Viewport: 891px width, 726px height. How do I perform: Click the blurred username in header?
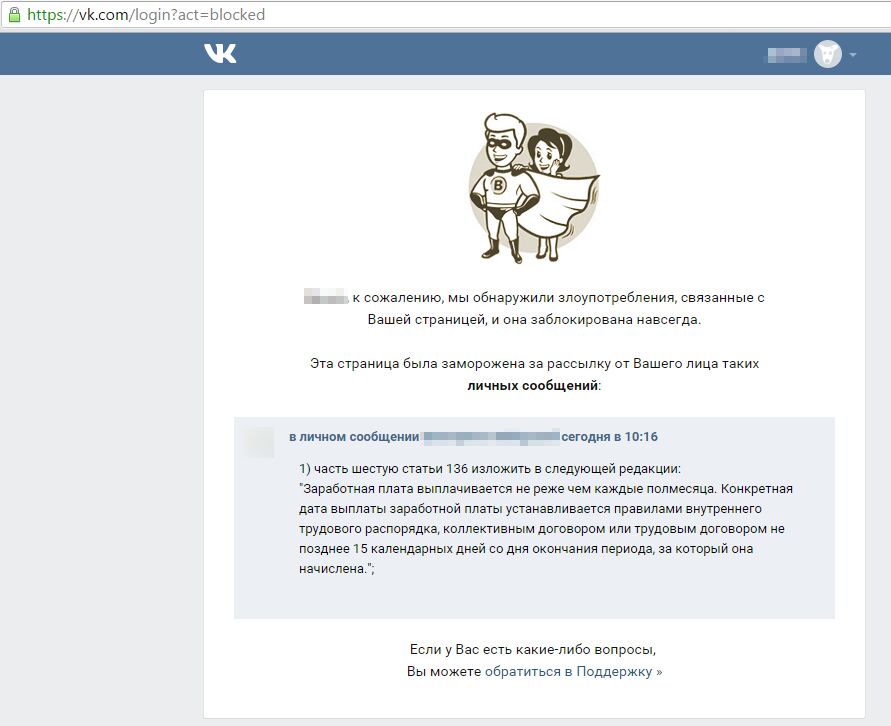click(x=787, y=55)
